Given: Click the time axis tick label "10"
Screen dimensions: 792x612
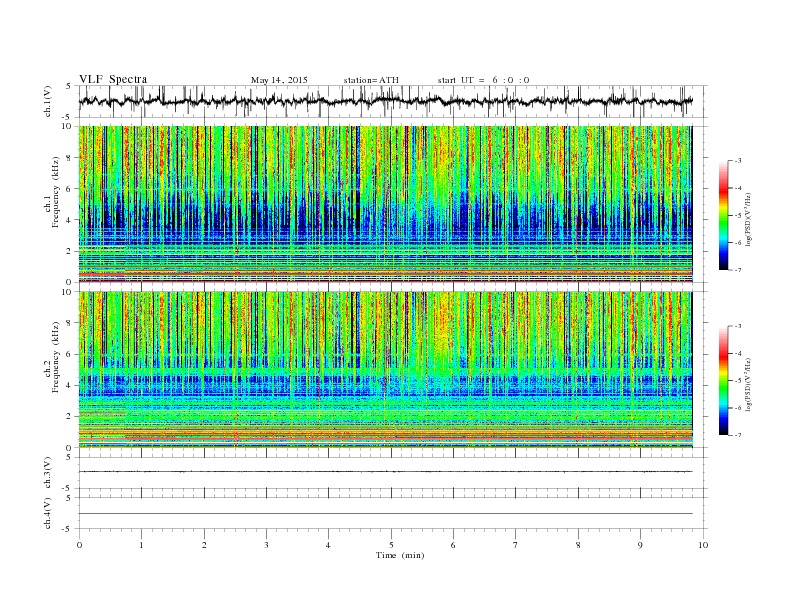Looking at the screenshot, I should coord(703,545).
